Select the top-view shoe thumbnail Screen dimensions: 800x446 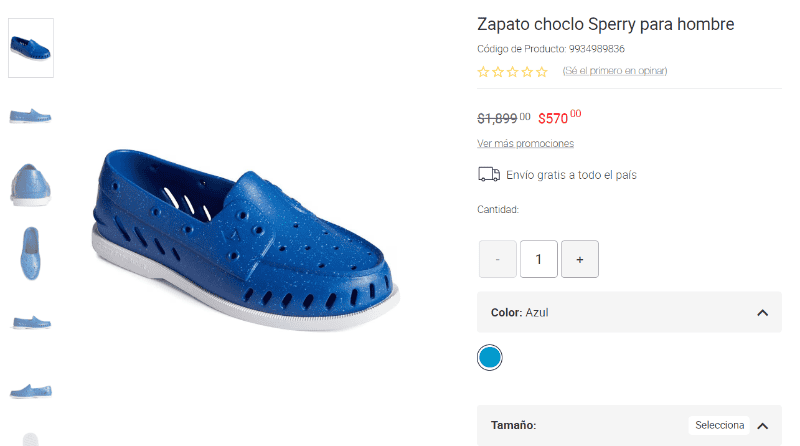tap(31, 253)
